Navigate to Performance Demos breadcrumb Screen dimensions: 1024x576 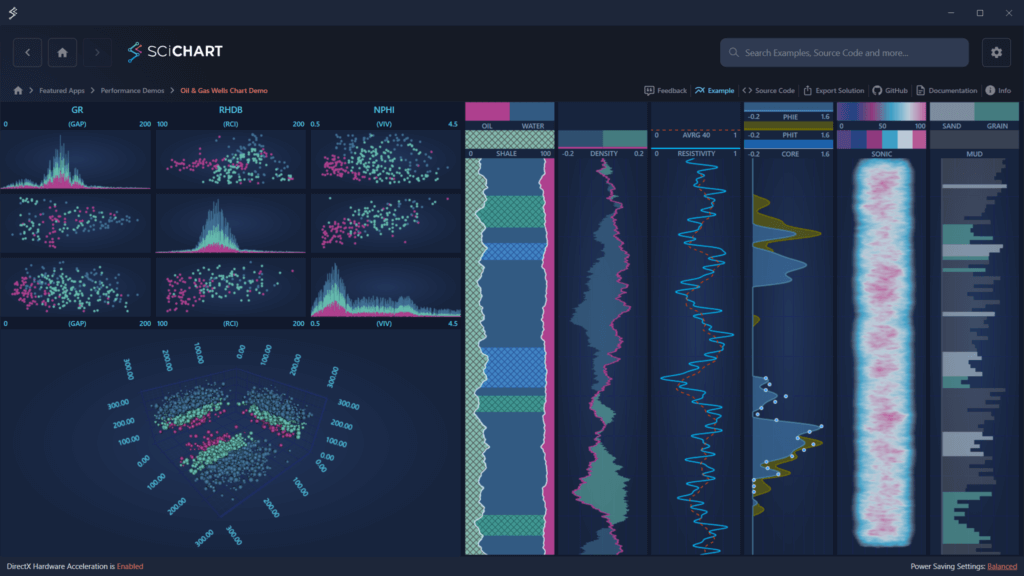pos(133,90)
